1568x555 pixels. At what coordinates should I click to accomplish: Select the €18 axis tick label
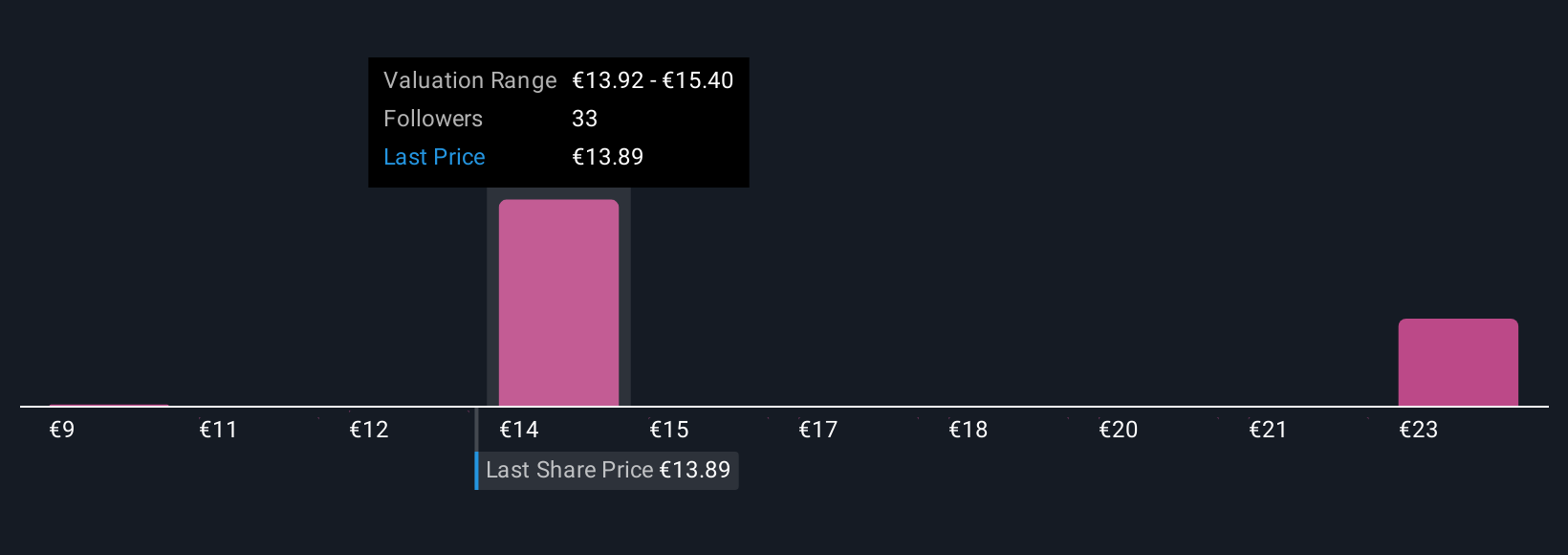(969, 430)
